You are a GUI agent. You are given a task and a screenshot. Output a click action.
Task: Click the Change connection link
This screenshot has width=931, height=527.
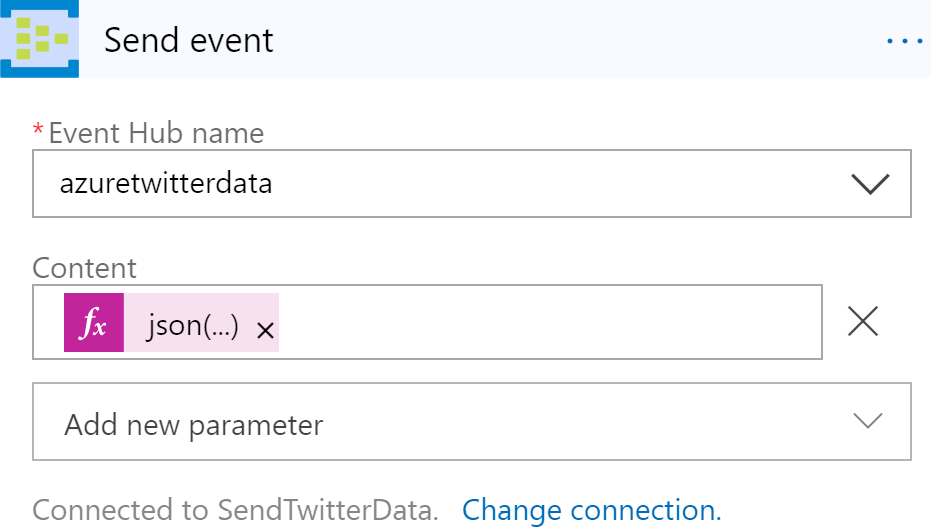(x=591, y=510)
